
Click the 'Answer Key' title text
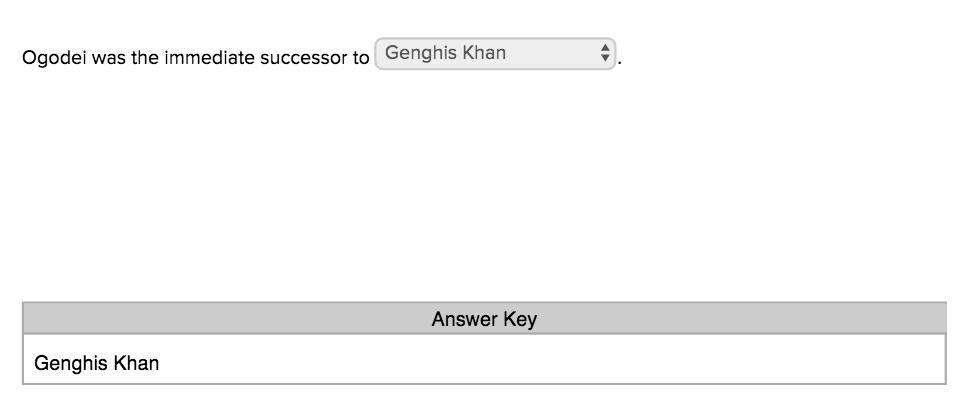tap(484, 319)
